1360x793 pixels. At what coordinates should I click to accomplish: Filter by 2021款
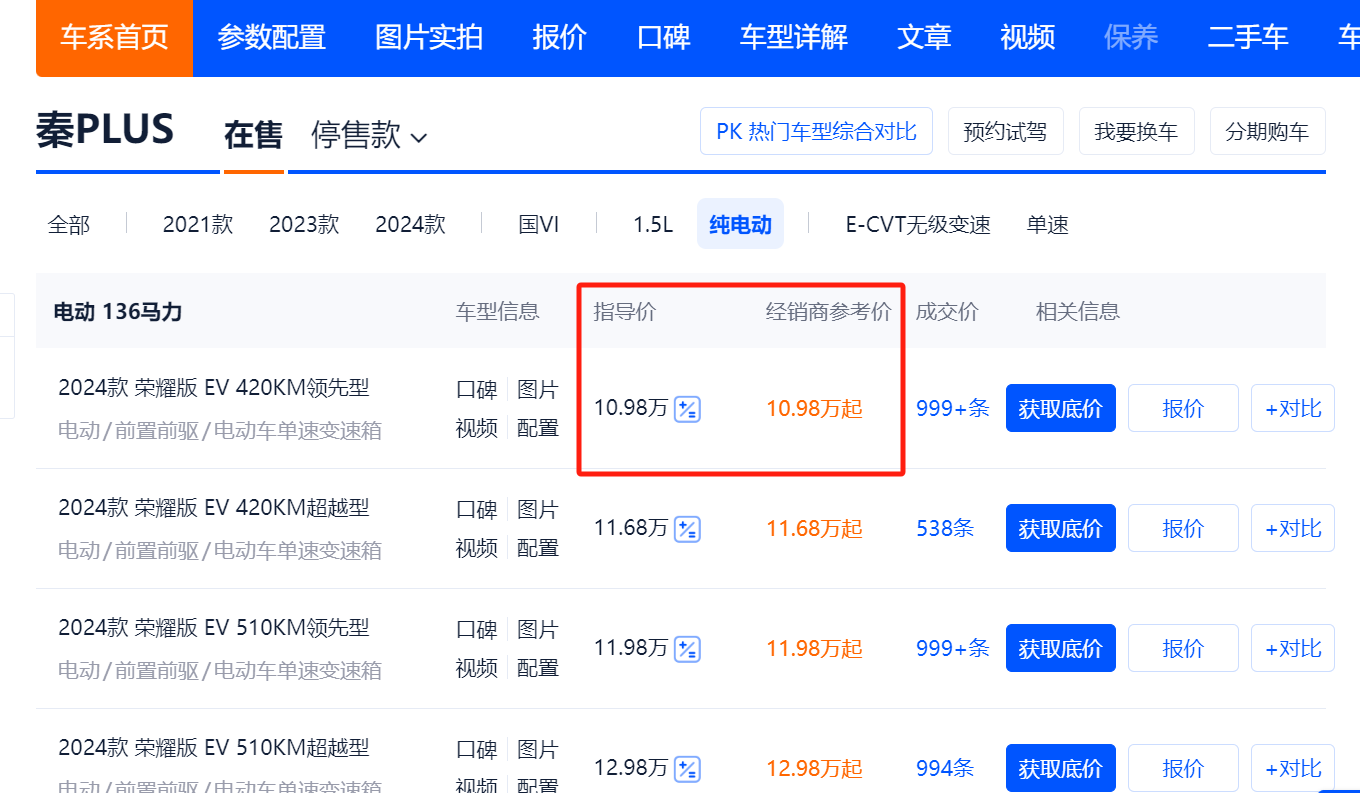198,224
